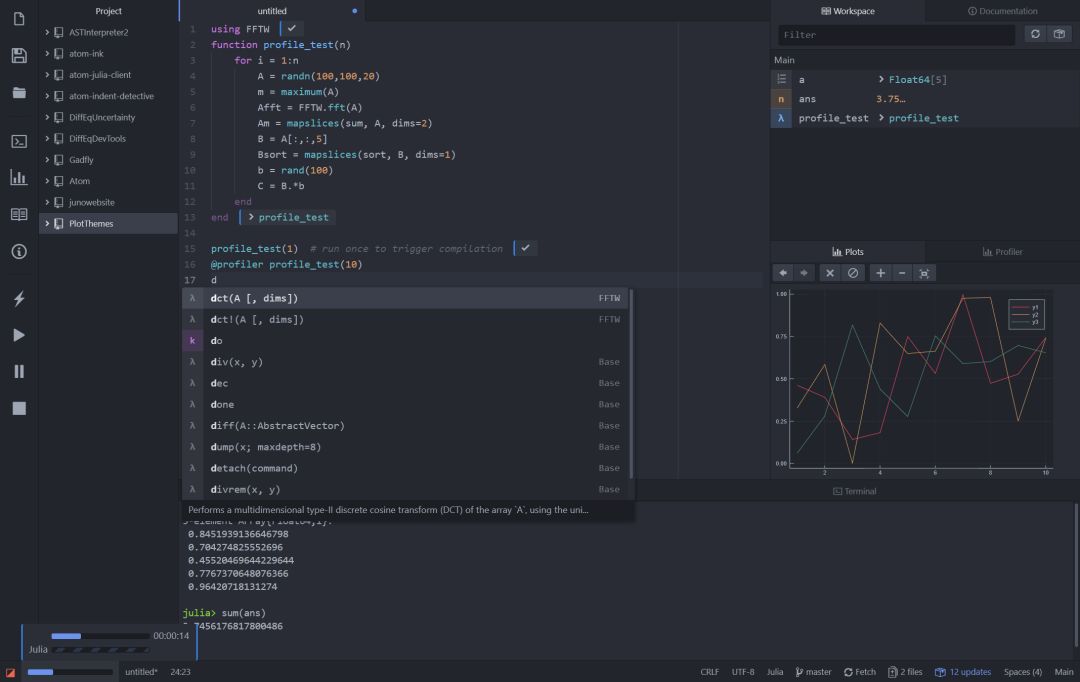Go to next plot with the forward arrow
Image resolution: width=1080 pixels, height=682 pixels.
tap(804, 273)
